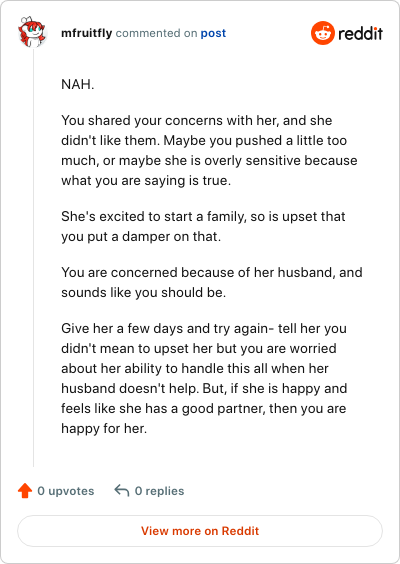Click the 'commented on' header text
This screenshot has width=400, height=564.
pos(156,33)
